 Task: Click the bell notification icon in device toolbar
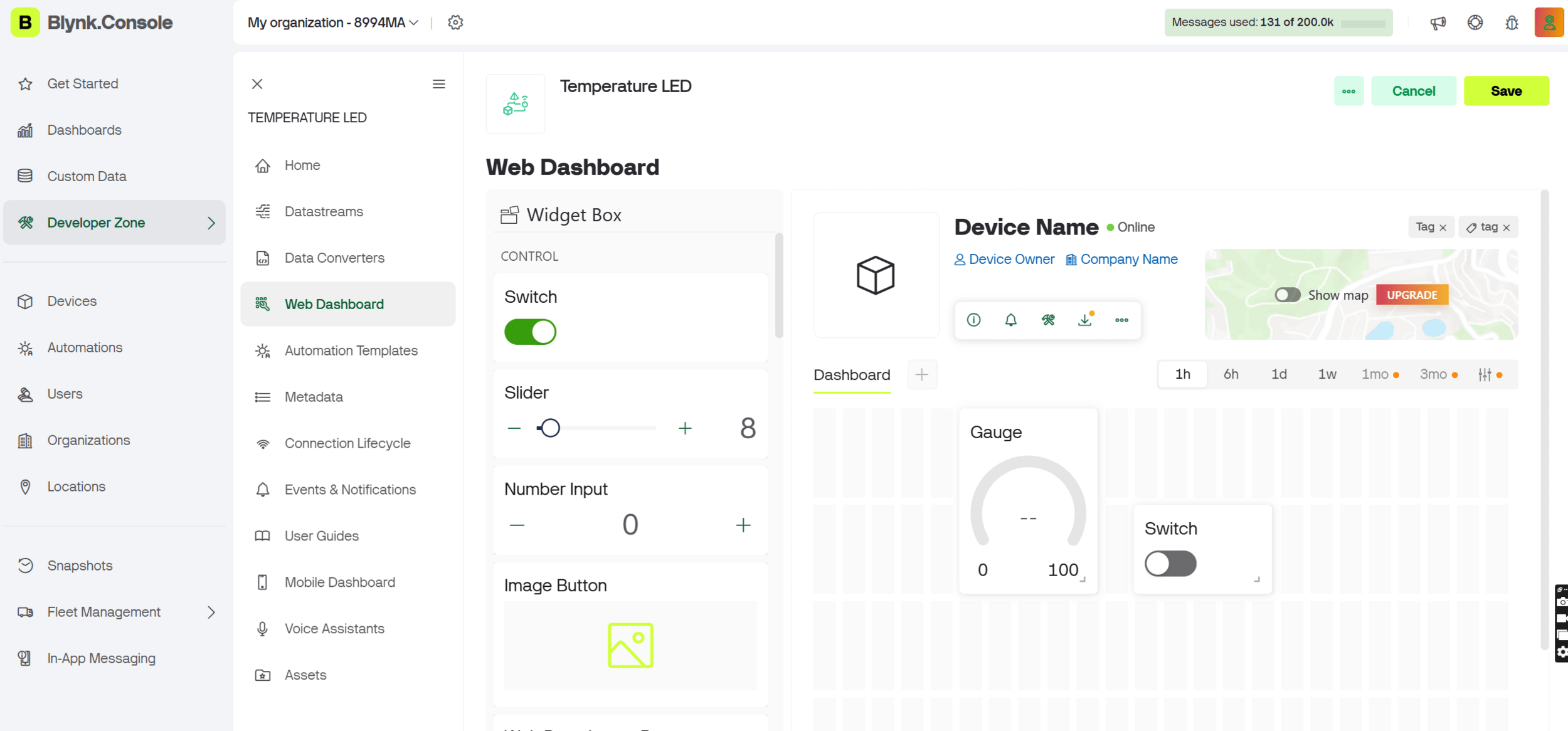pyautogui.click(x=1010, y=320)
